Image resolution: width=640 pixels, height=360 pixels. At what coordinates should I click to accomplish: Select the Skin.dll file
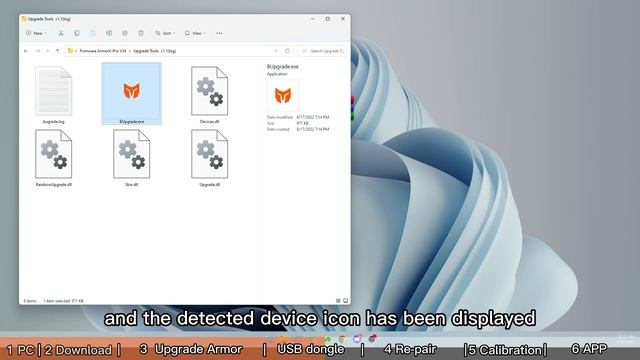131,158
